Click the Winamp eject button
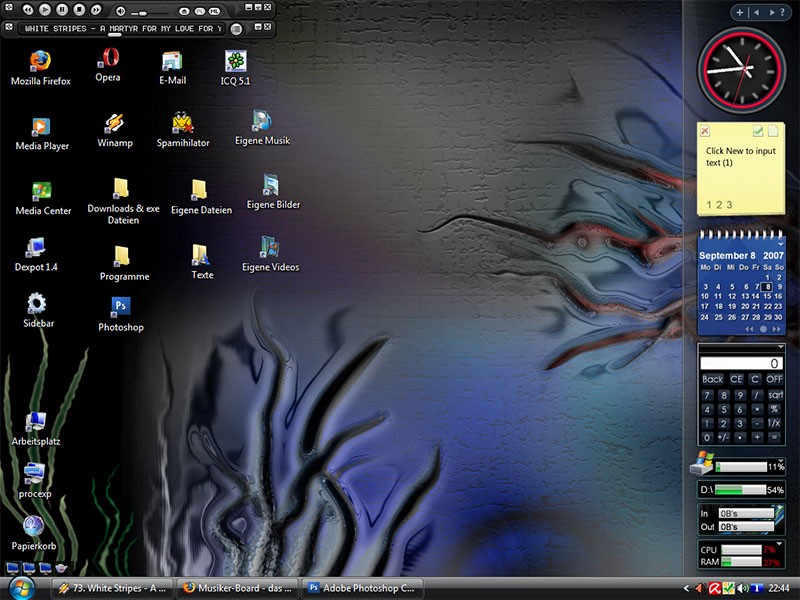This screenshot has width=800, height=600. click(184, 11)
